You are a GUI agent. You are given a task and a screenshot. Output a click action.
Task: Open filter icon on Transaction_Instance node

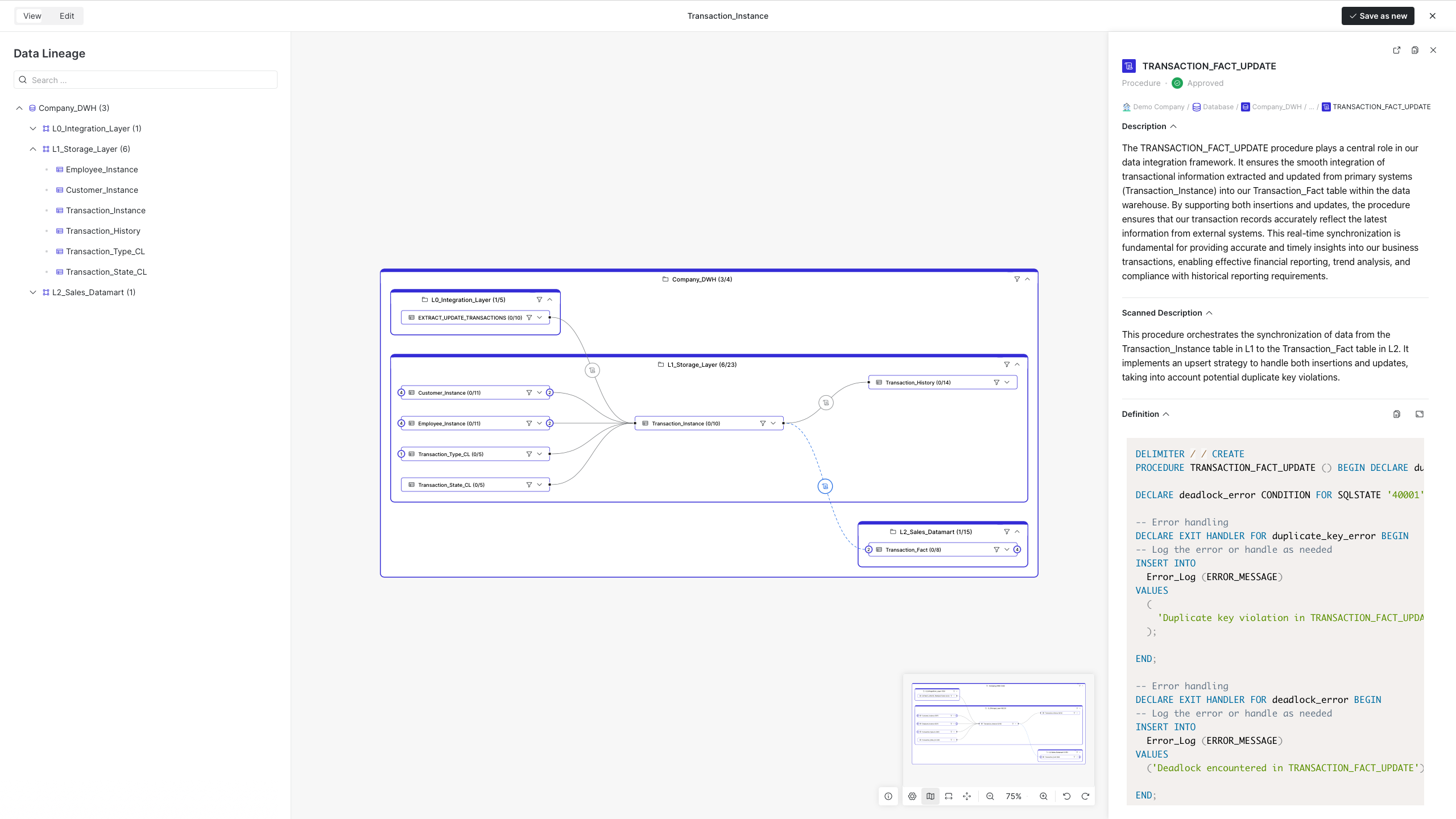point(762,423)
